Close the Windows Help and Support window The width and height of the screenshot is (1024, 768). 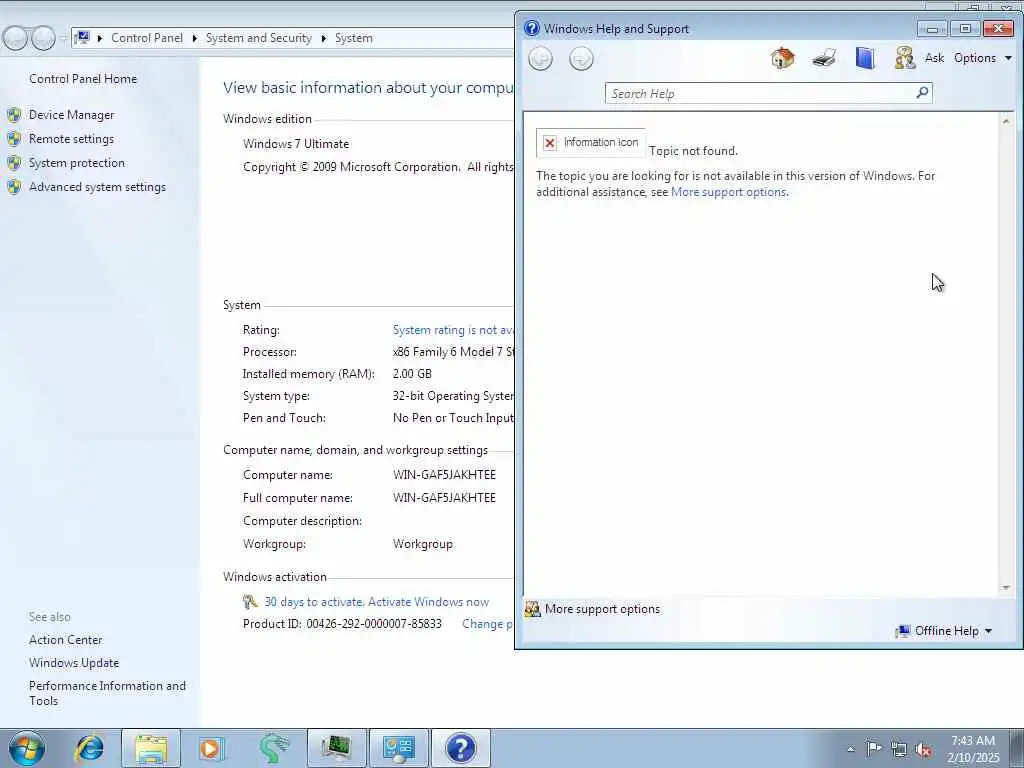[x=997, y=29]
